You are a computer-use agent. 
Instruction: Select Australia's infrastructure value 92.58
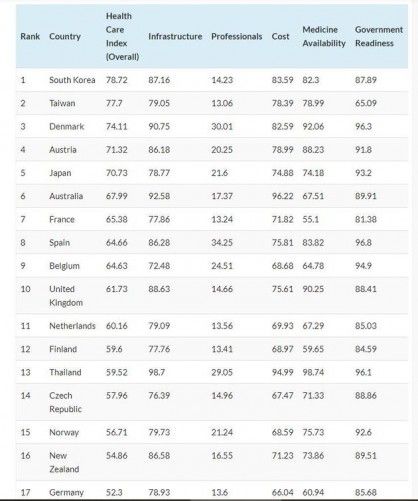click(x=159, y=196)
